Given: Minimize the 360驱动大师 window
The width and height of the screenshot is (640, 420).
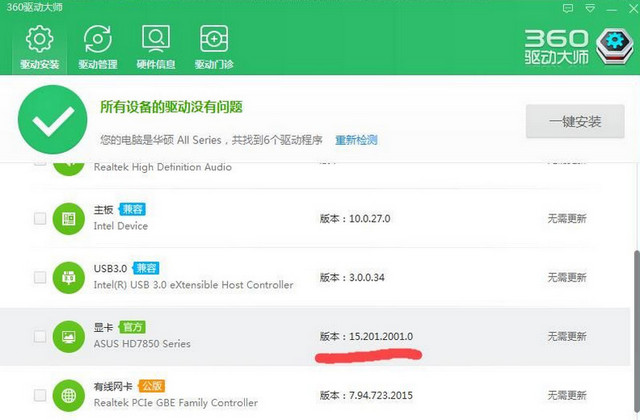Looking at the screenshot, I should point(611,9).
